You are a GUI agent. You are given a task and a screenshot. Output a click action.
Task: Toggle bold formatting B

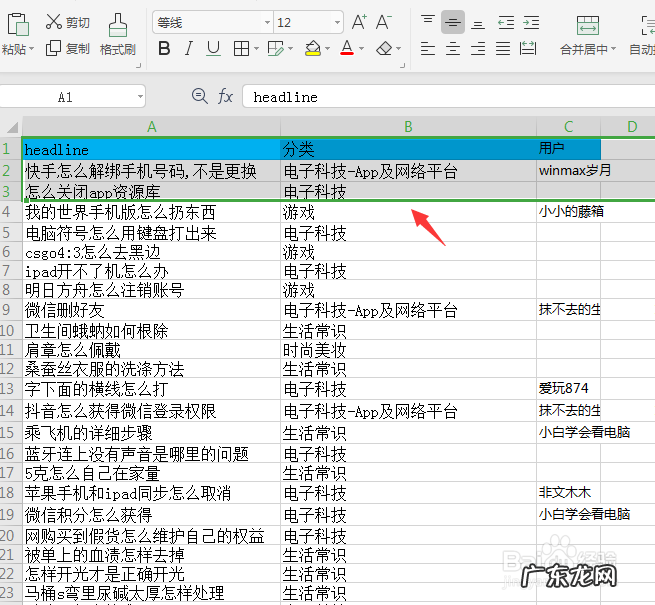click(x=164, y=48)
